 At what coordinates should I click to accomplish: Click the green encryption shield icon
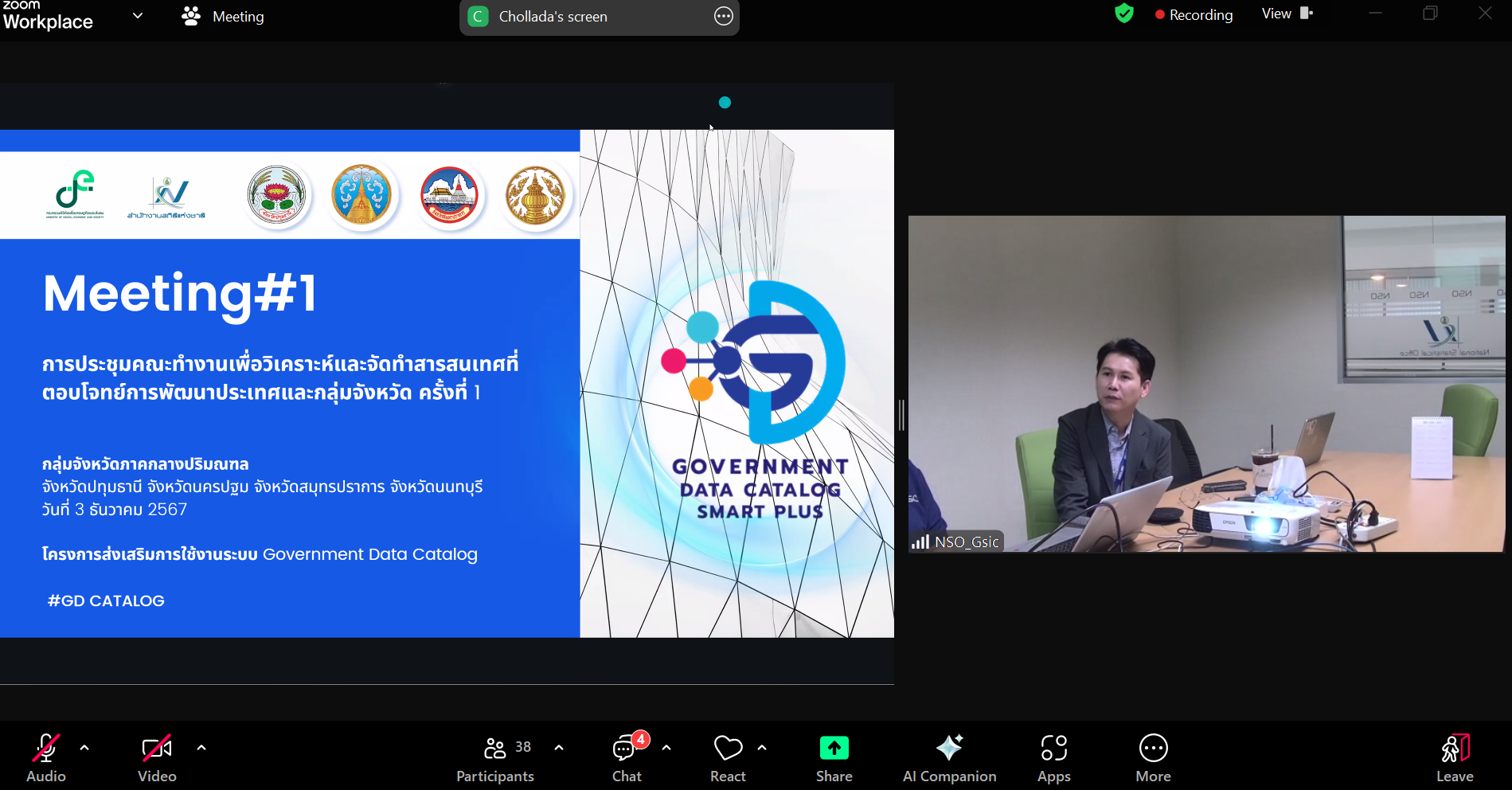coord(1123,14)
